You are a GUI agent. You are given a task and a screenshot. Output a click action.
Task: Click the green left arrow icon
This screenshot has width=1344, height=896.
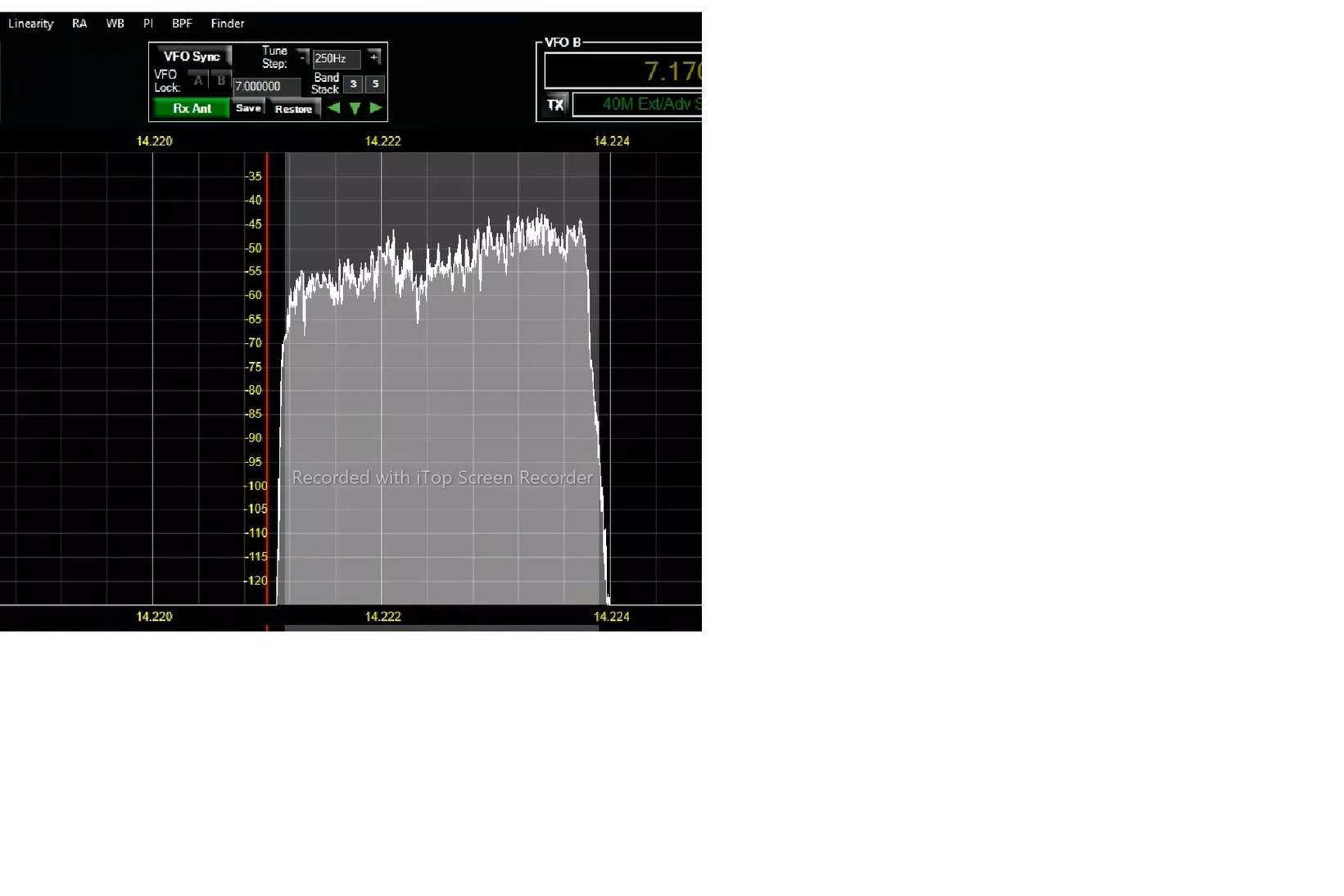[333, 108]
